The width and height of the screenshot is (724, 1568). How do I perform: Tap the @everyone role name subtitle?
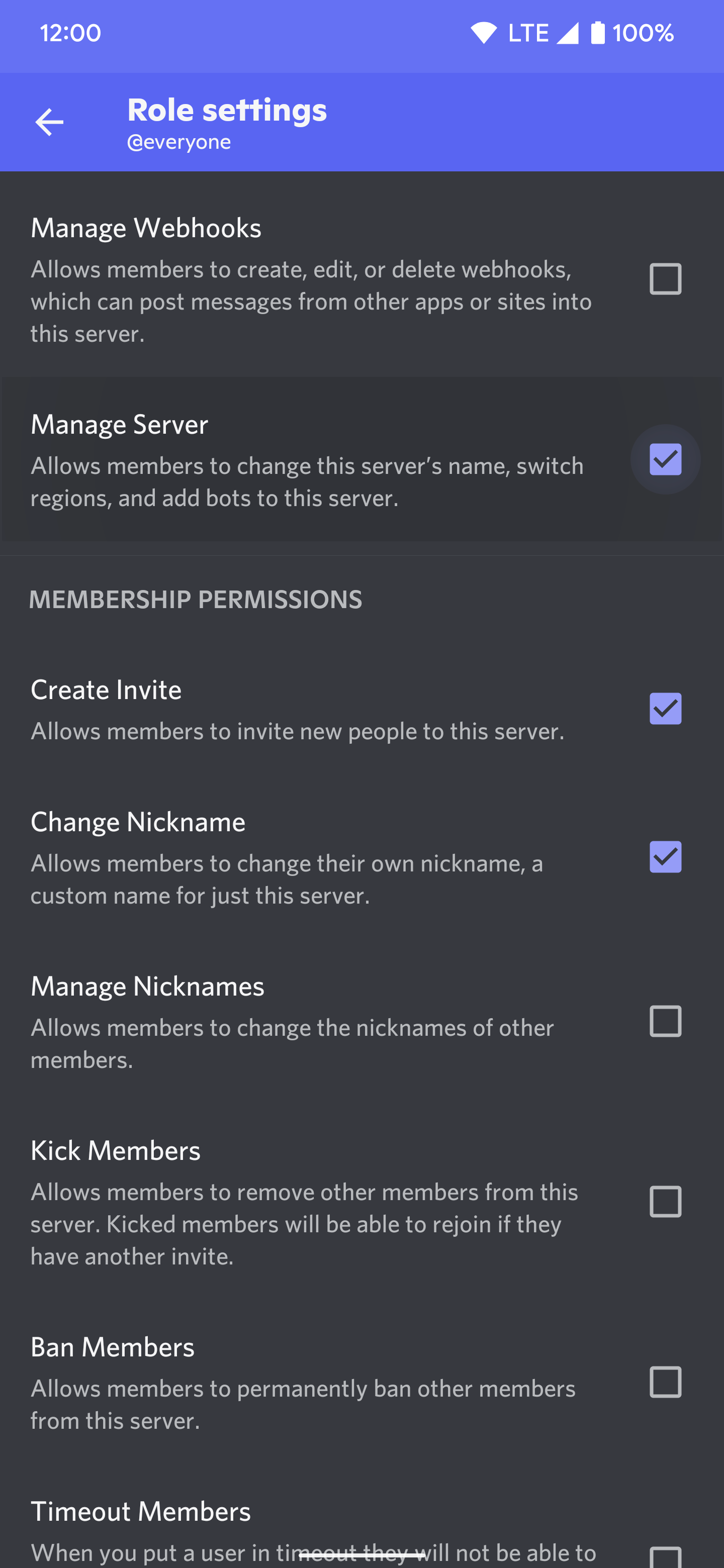coord(178,141)
